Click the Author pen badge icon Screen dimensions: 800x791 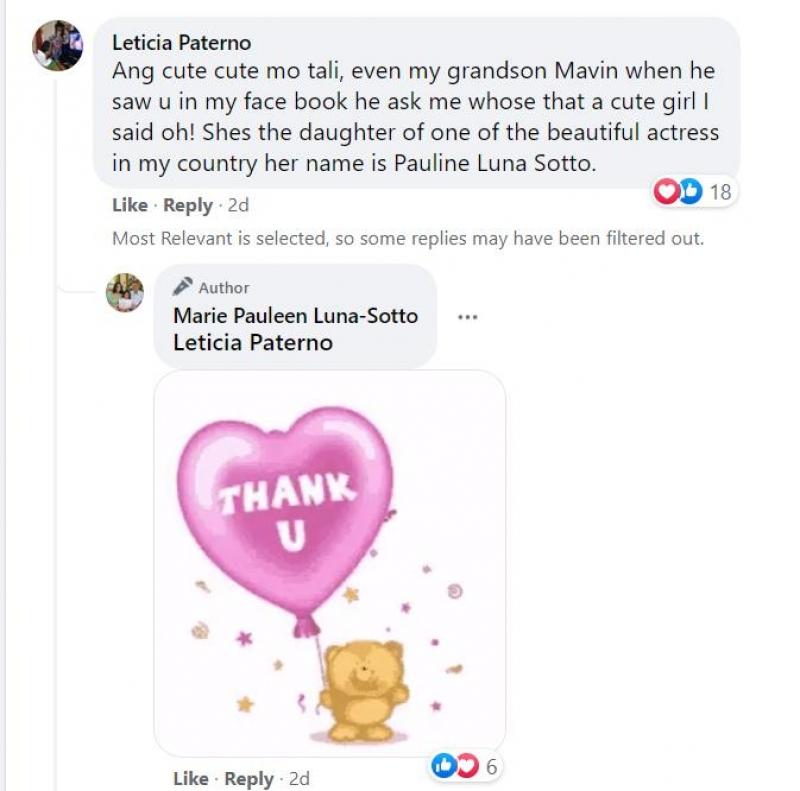(182, 287)
